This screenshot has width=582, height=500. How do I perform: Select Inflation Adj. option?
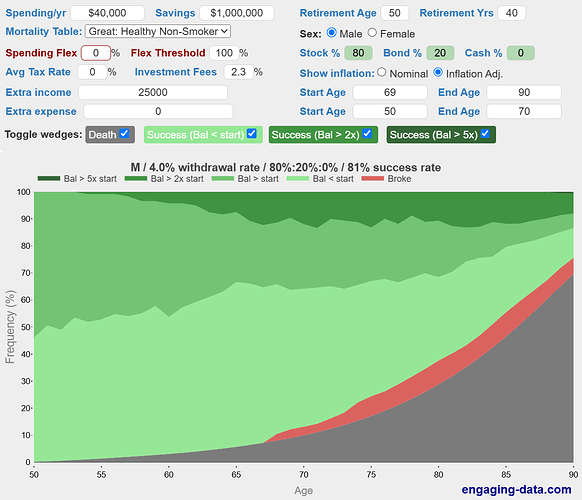click(438, 72)
